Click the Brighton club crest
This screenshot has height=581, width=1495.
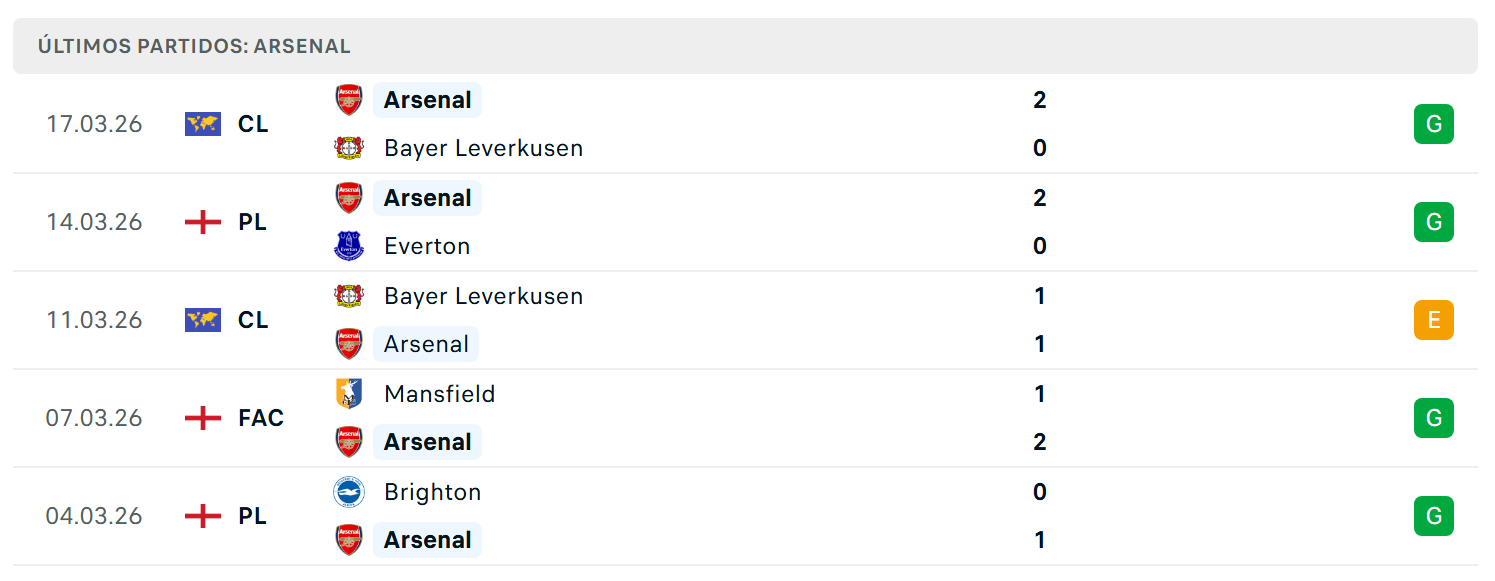click(349, 492)
